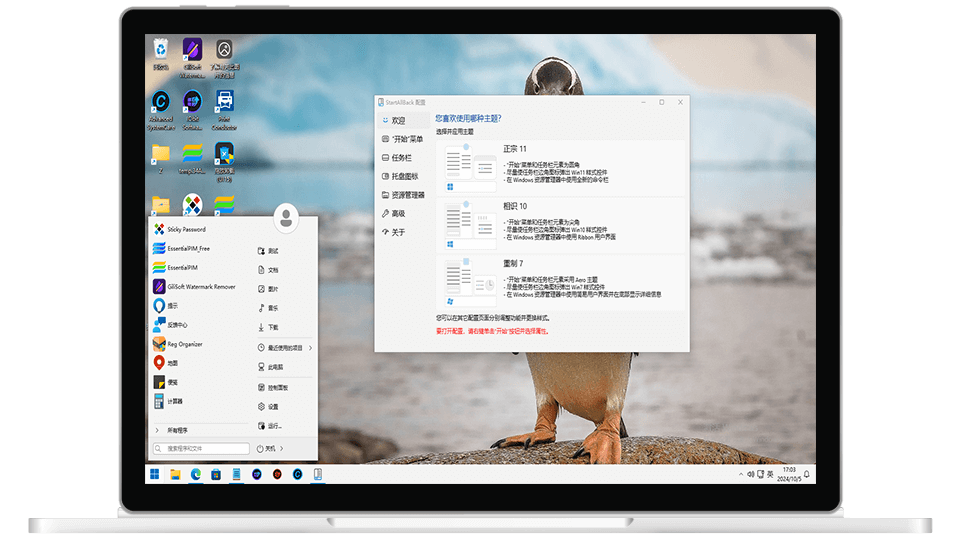Viewport: 960px width, 542px height.
Task: Open Reg Organizer in the Start menu
Action: click(184, 344)
